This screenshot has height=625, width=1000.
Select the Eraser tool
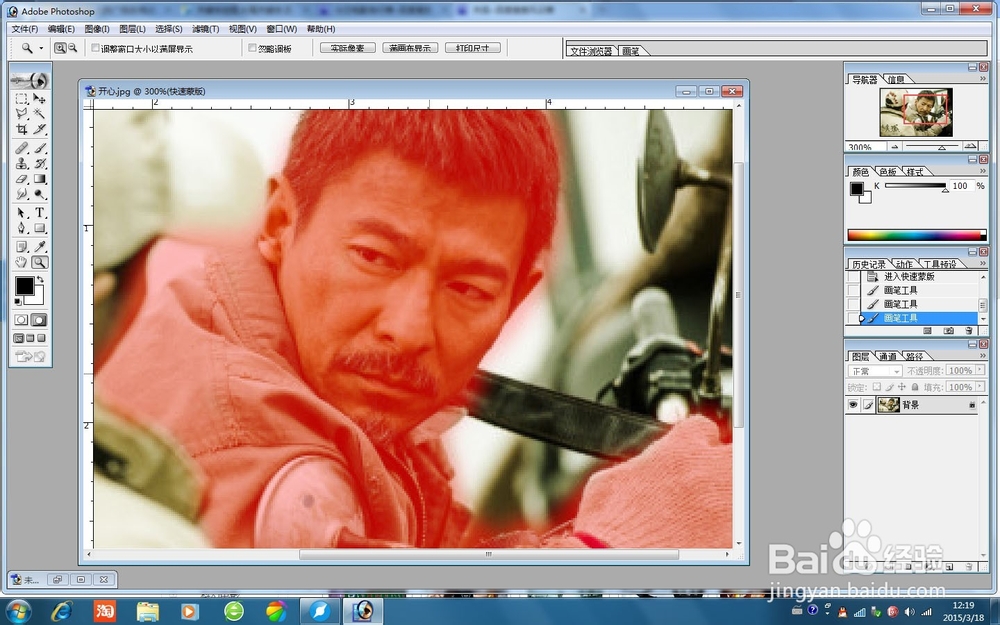click(22, 179)
